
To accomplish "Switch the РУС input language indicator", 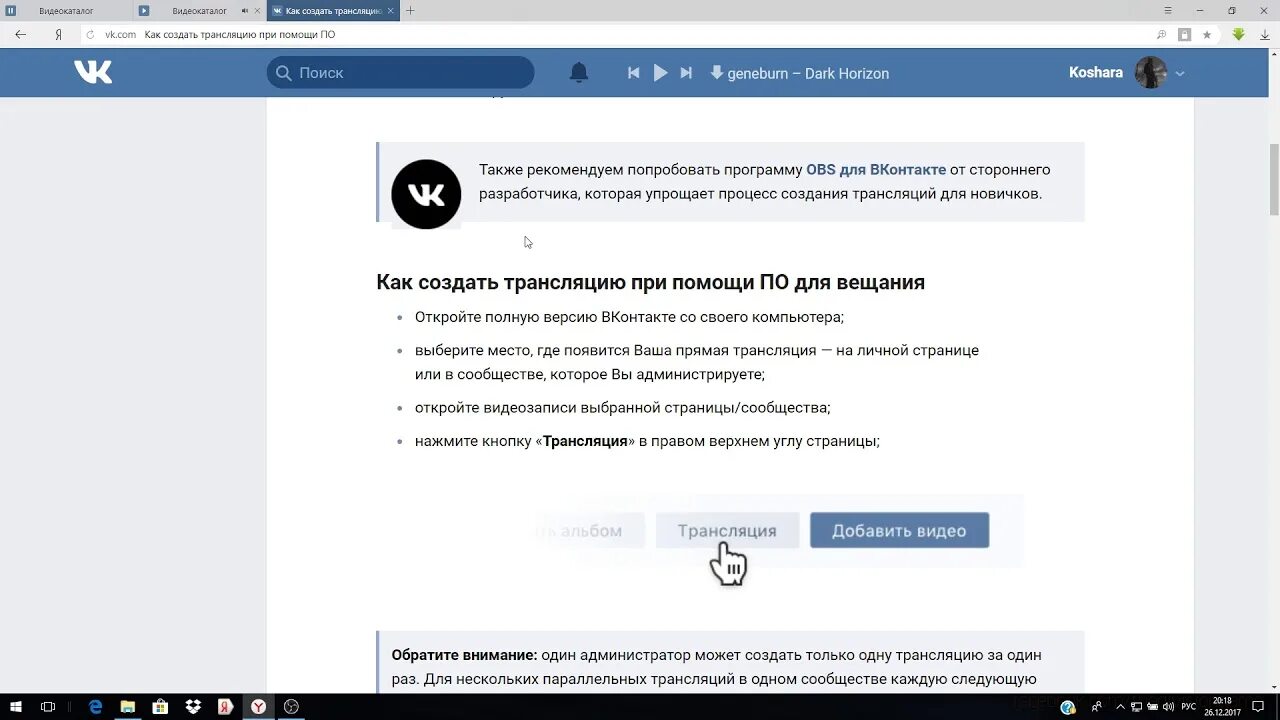I will [x=1189, y=707].
